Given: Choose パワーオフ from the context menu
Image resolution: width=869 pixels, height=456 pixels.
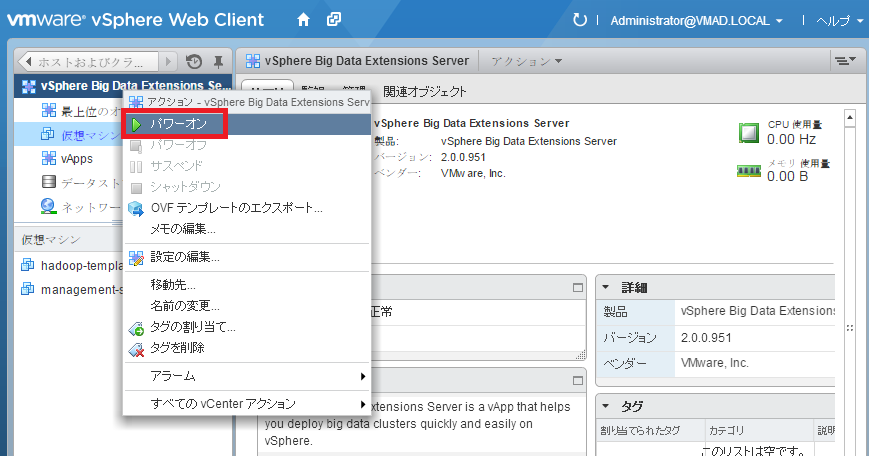Looking at the screenshot, I should click(247, 145).
